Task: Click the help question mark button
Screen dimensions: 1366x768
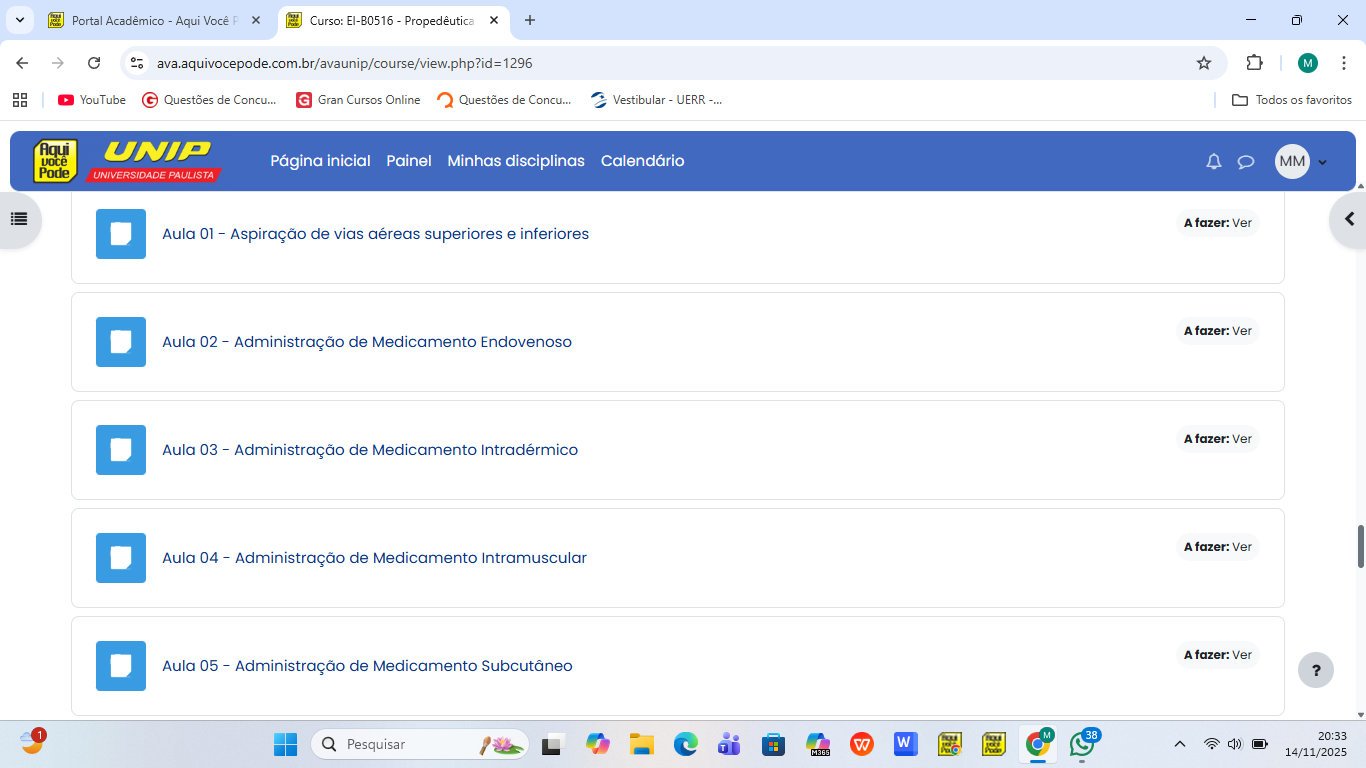Action: pos(1316,670)
